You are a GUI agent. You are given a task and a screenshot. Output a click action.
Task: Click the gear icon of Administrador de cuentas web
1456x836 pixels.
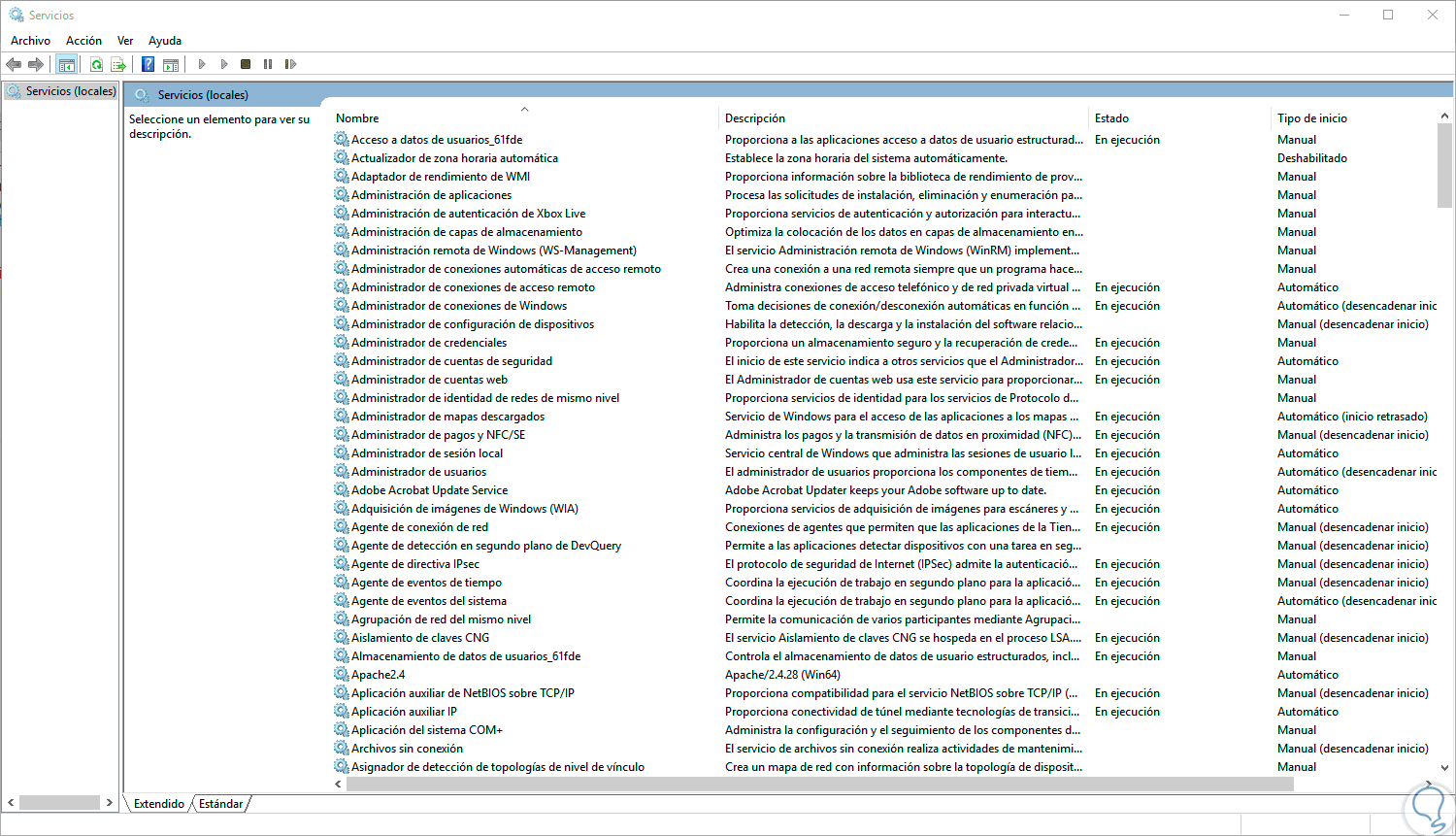[342, 379]
